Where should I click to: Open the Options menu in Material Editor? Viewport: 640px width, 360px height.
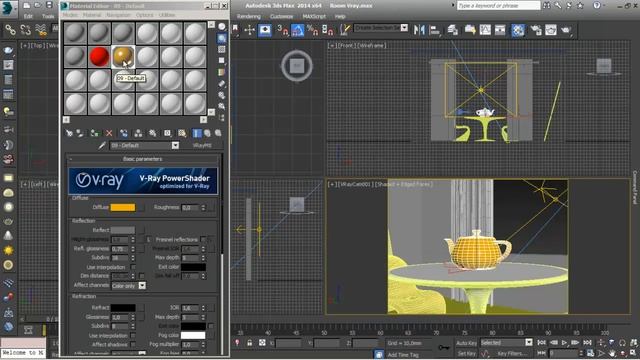click(x=144, y=15)
